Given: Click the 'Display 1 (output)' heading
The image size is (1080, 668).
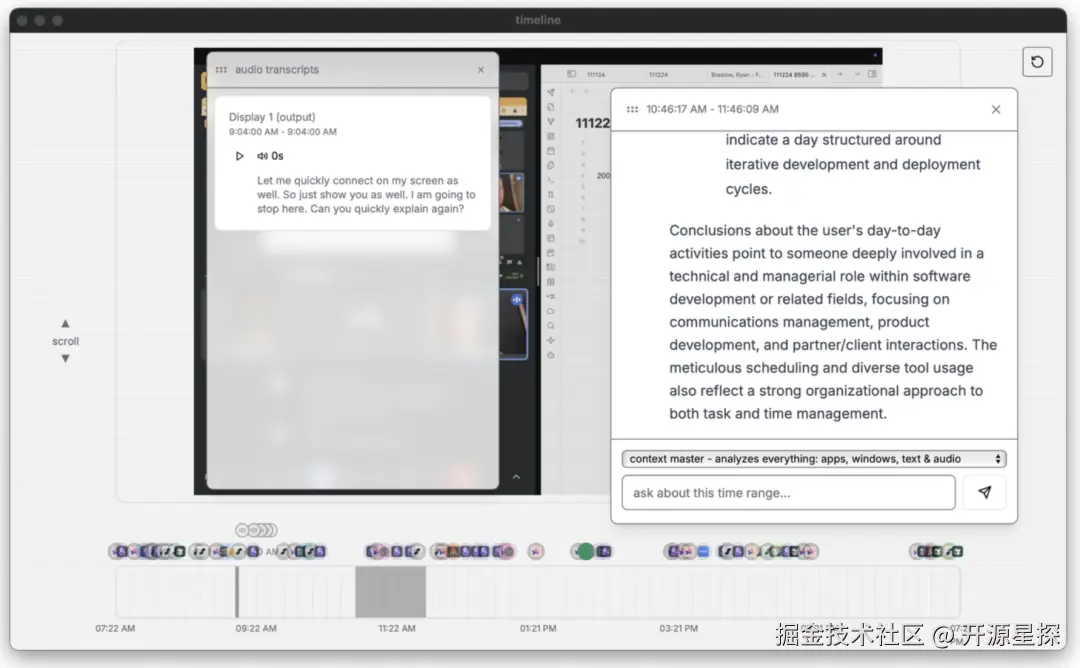Looking at the screenshot, I should click(272, 117).
